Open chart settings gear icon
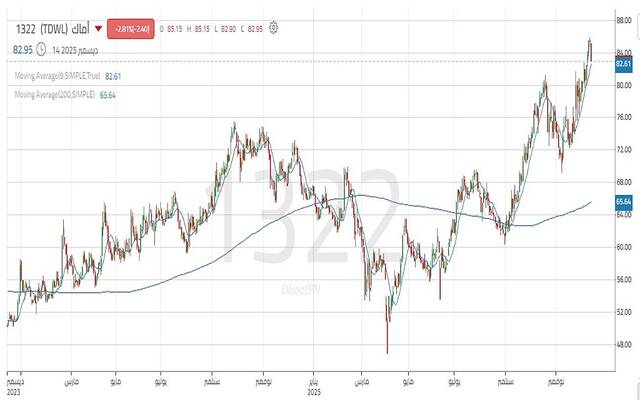640x400 pixels. [x=275, y=29]
